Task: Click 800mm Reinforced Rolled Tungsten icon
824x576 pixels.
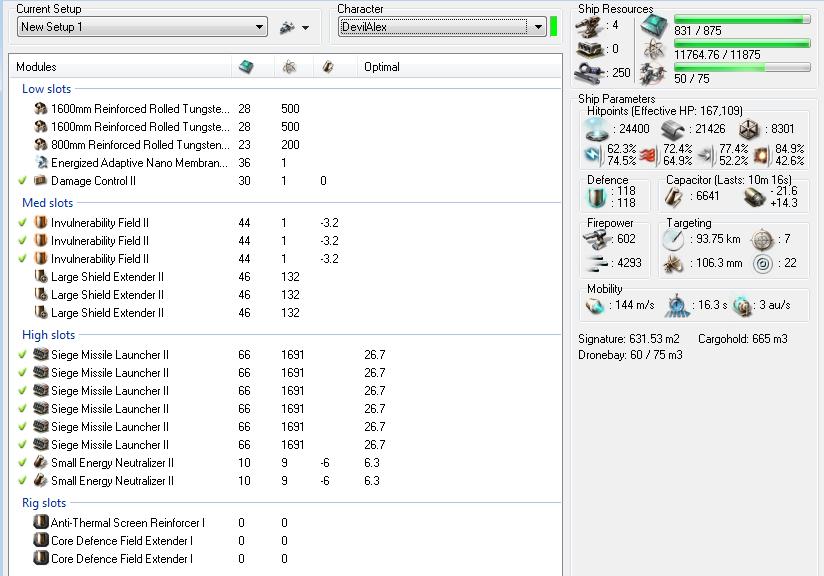Action: [x=40, y=144]
